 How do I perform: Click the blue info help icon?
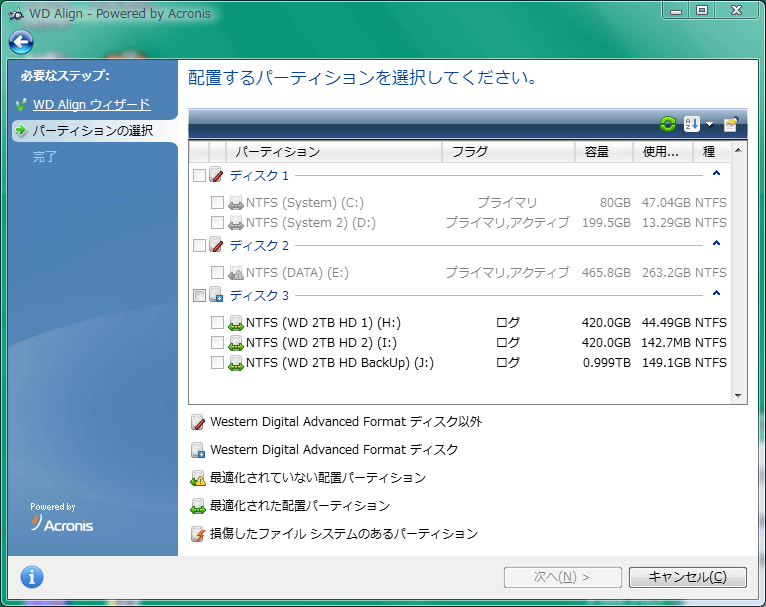[x=32, y=577]
